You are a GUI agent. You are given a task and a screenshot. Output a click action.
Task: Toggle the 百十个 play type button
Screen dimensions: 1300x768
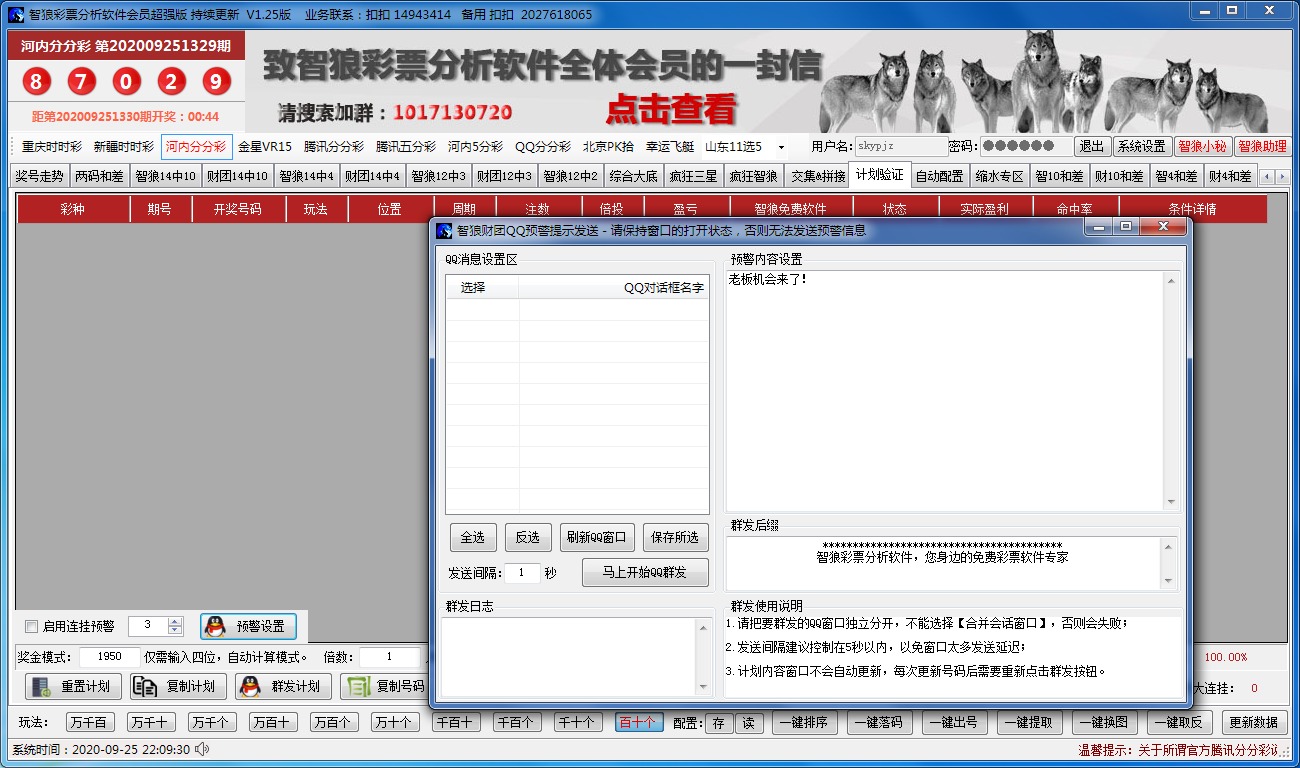click(x=638, y=722)
